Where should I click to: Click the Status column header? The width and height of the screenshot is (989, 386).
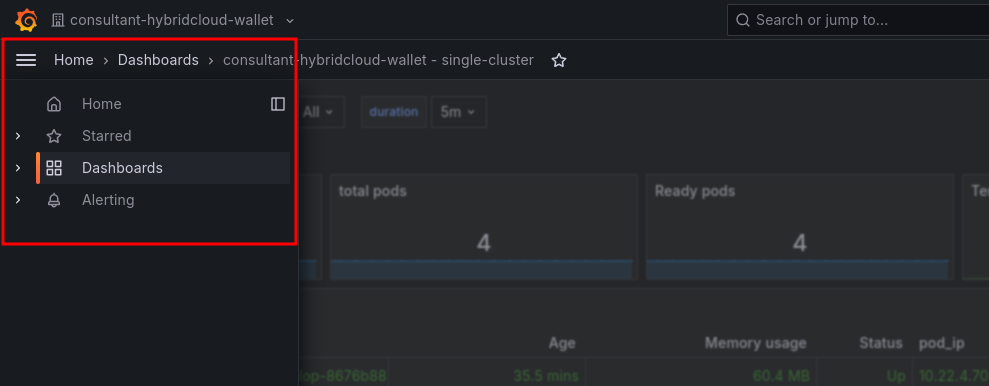881,344
